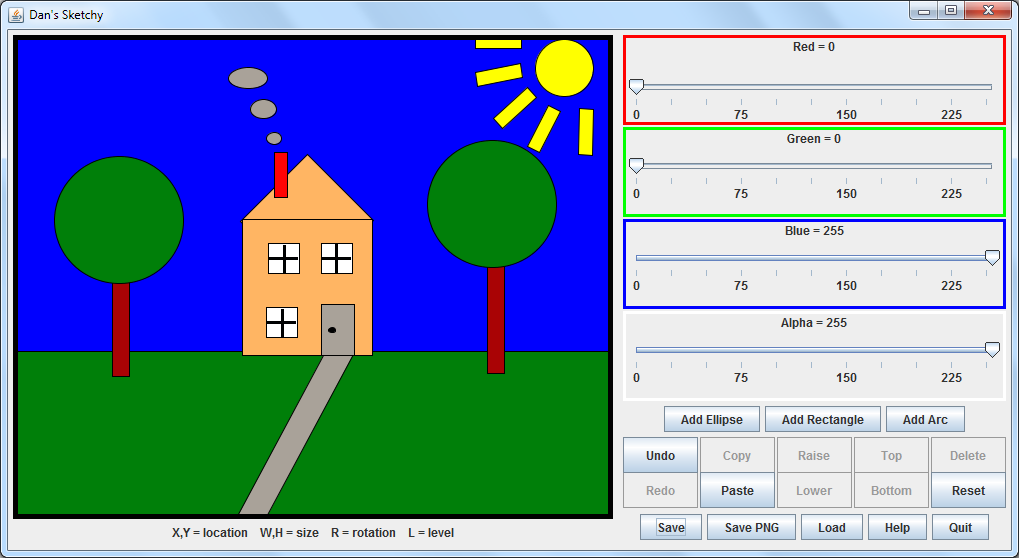1019x558 pixels.
Task: Select the right tree trunk
Action: pyautogui.click(x=496, y=320)
